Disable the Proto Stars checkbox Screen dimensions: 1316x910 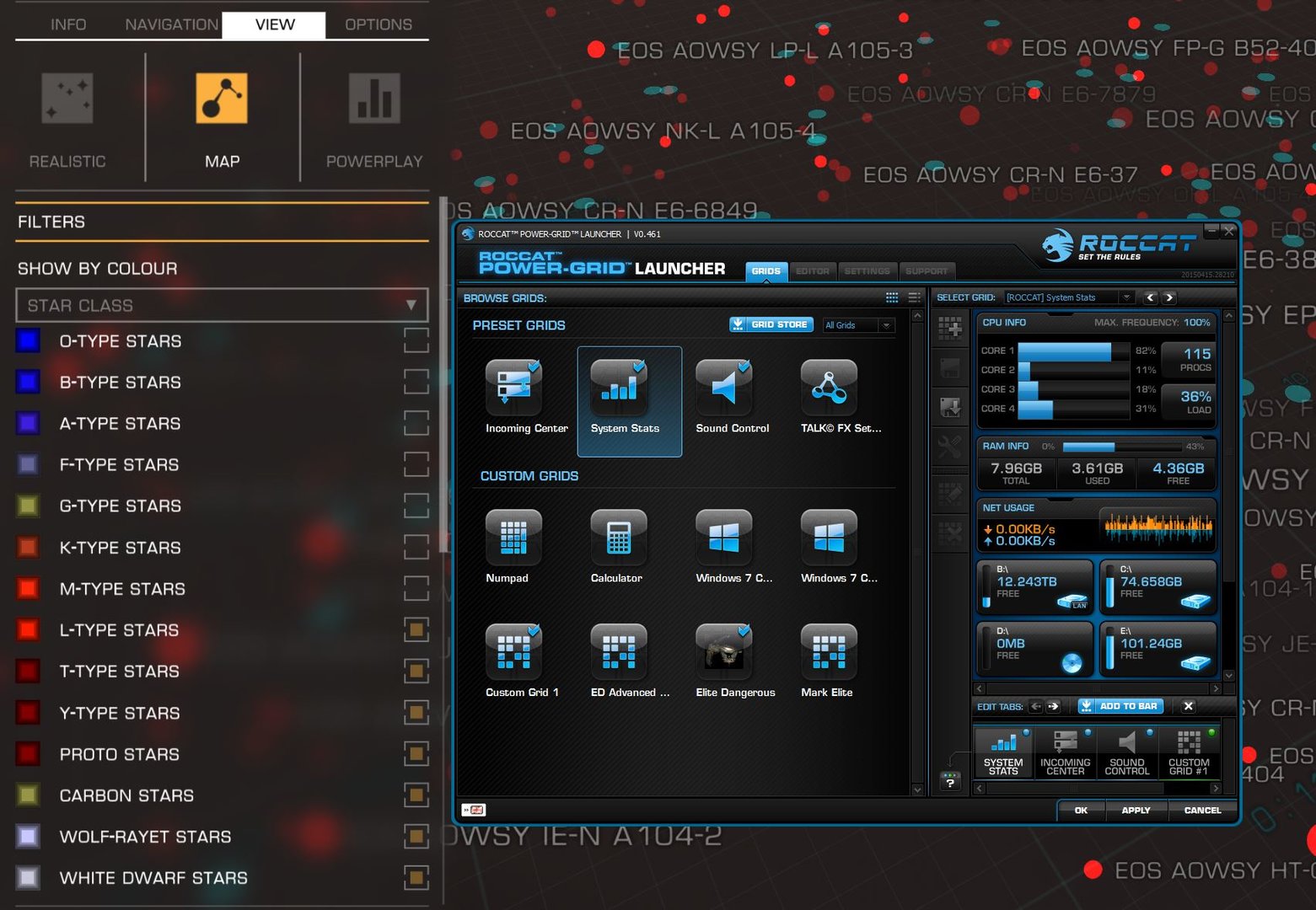[x=416, y=753]
